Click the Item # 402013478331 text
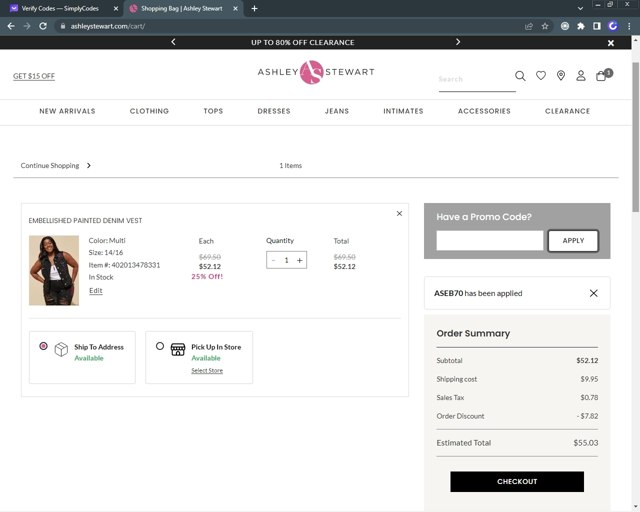 tap(124, 265)
